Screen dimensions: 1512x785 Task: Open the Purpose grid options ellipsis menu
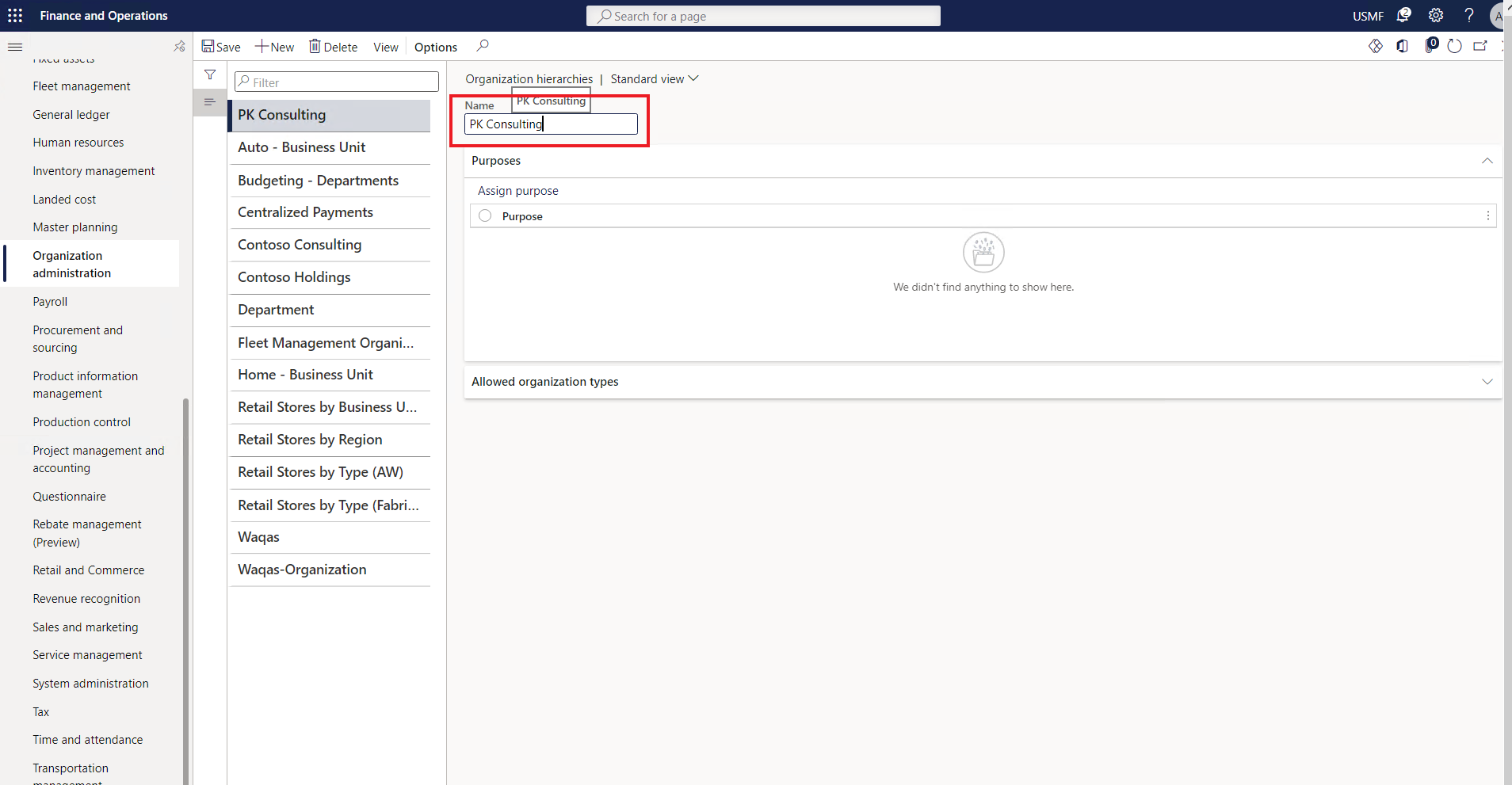[x=1488, y=215]
